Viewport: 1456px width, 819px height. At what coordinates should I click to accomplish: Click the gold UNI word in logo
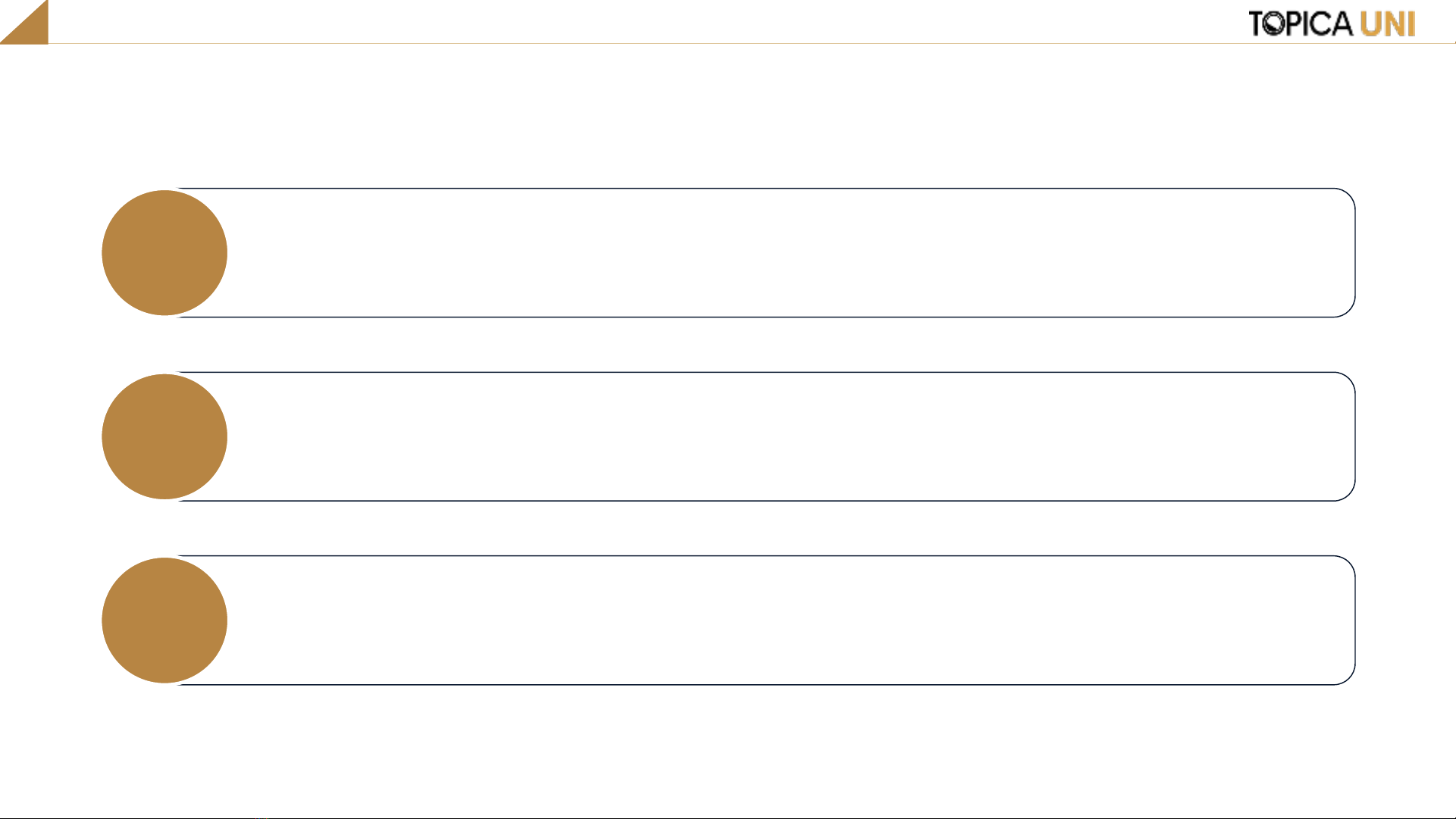coord(1388,24)
